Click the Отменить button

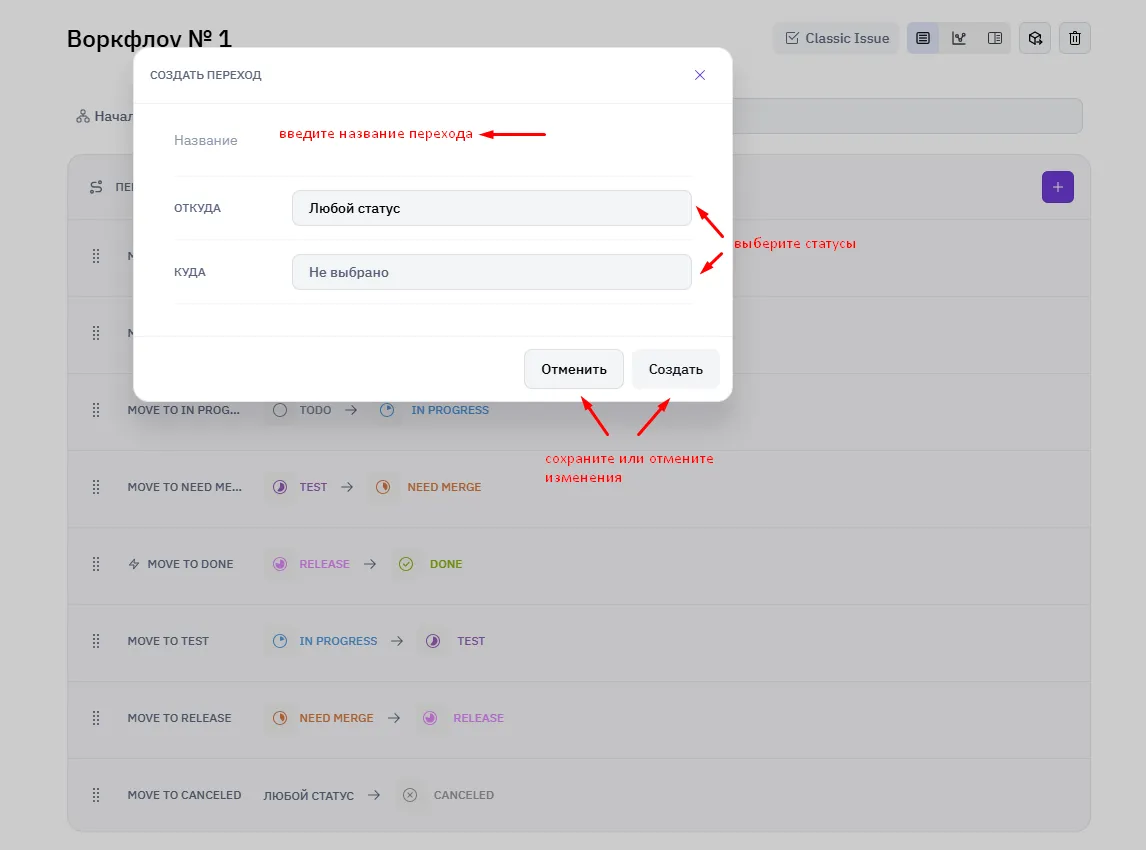574,369
